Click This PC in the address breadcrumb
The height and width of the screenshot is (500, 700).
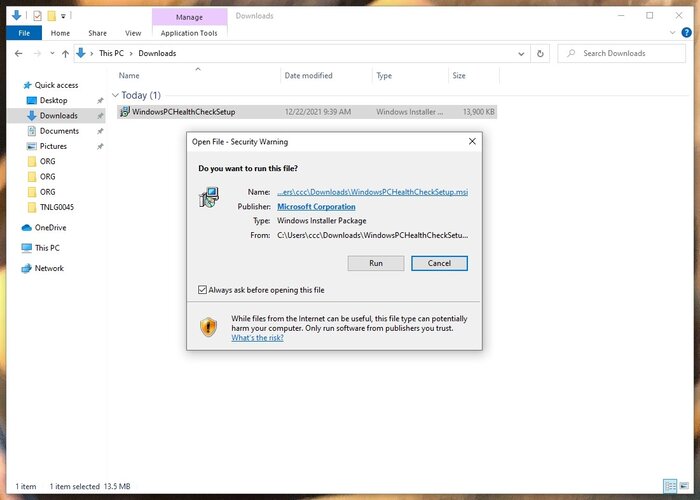coord(111,53)
